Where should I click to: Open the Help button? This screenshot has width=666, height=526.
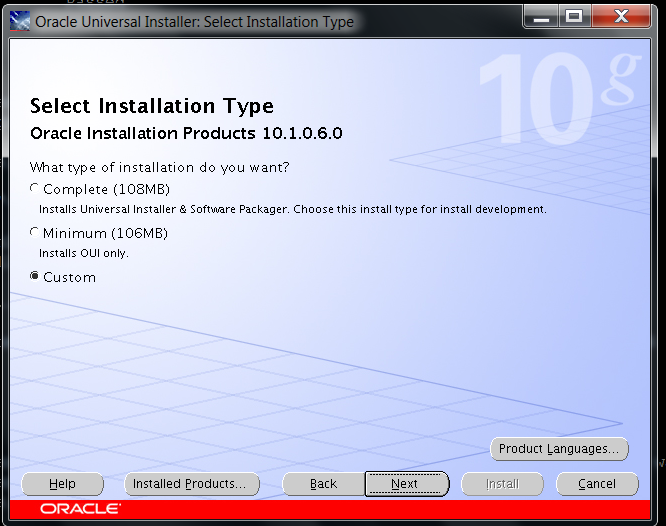coord(62,484)
